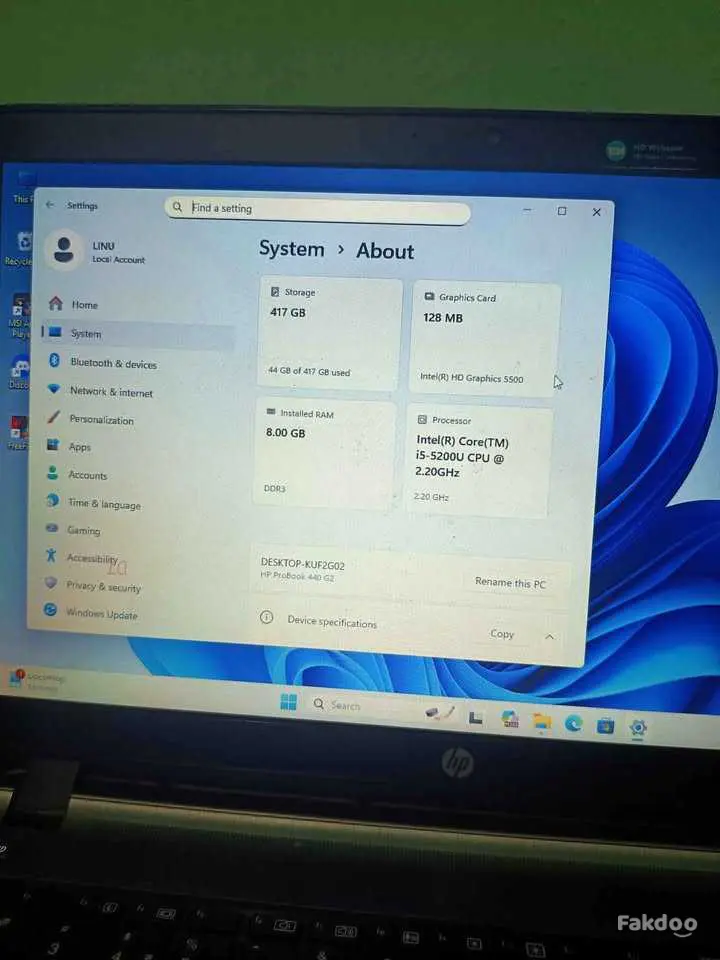The width and height of the screenshot is (720, 960).
Task: Click the System breadcrumb link
Action: tap(291, 249)
